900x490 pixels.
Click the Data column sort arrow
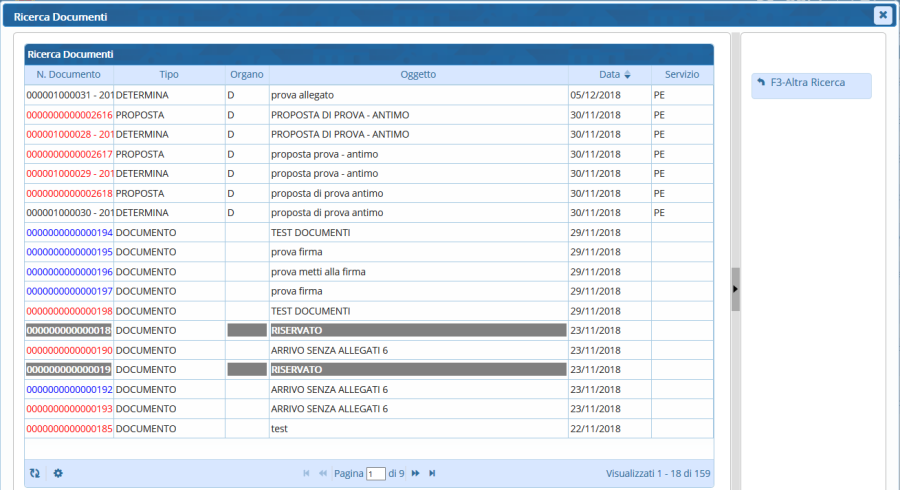click(x=628, y=75)
